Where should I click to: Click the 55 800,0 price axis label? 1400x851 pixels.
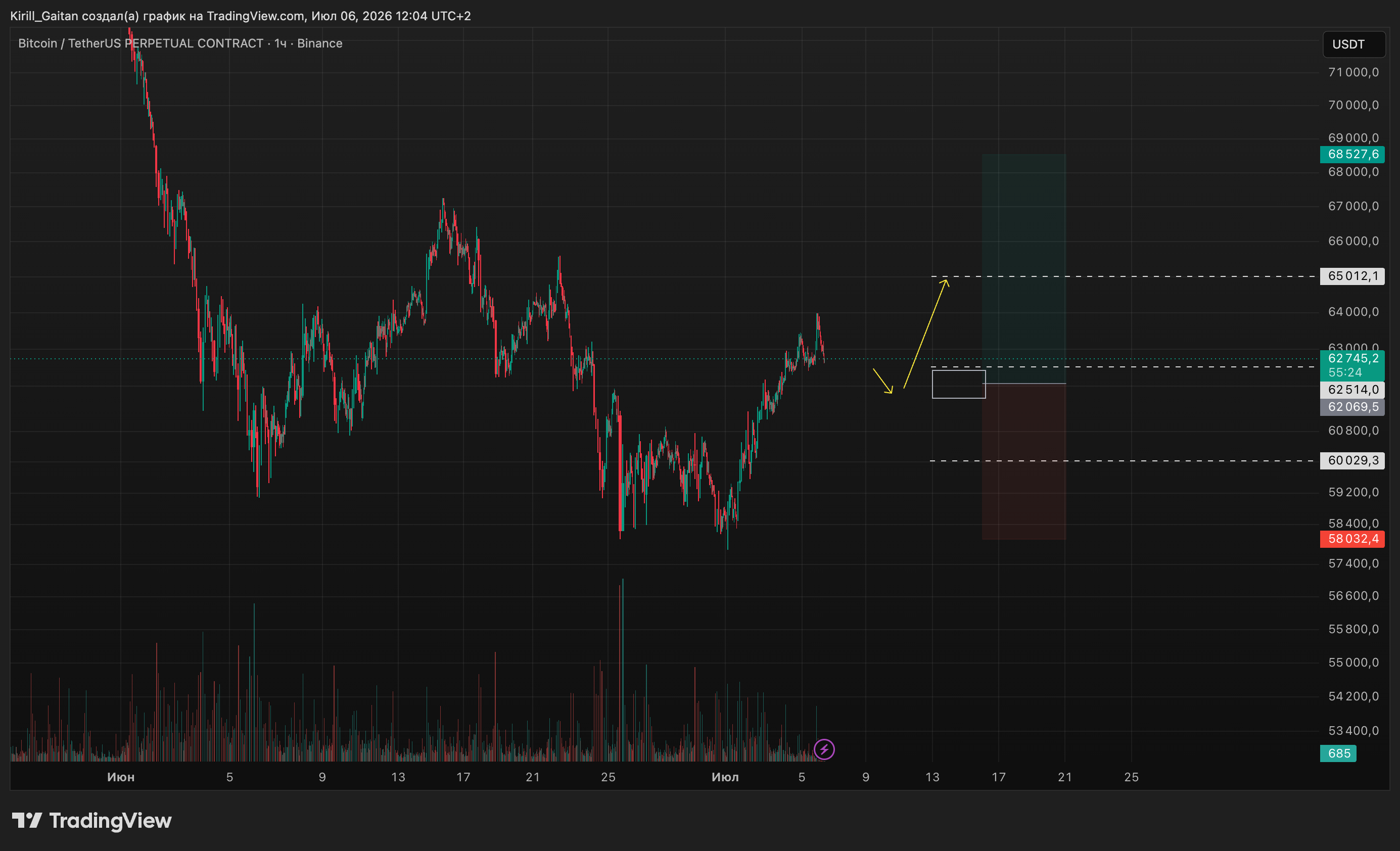pos(1354,630)
